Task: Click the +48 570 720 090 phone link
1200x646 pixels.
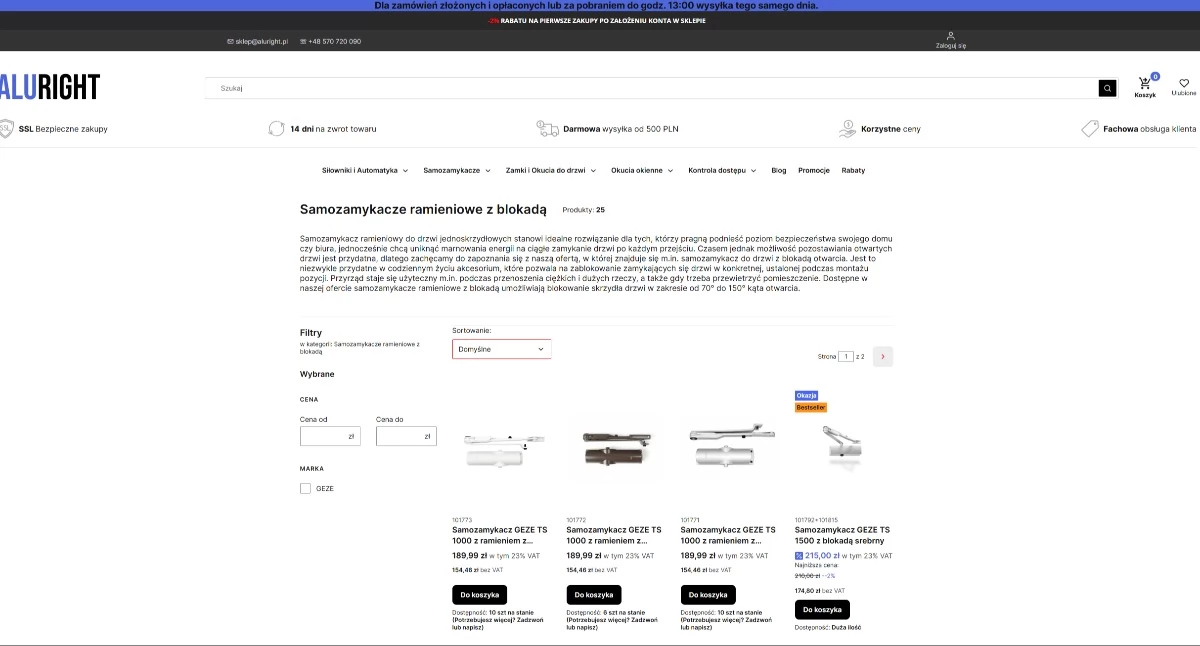Action: click(x=335, y=41)
